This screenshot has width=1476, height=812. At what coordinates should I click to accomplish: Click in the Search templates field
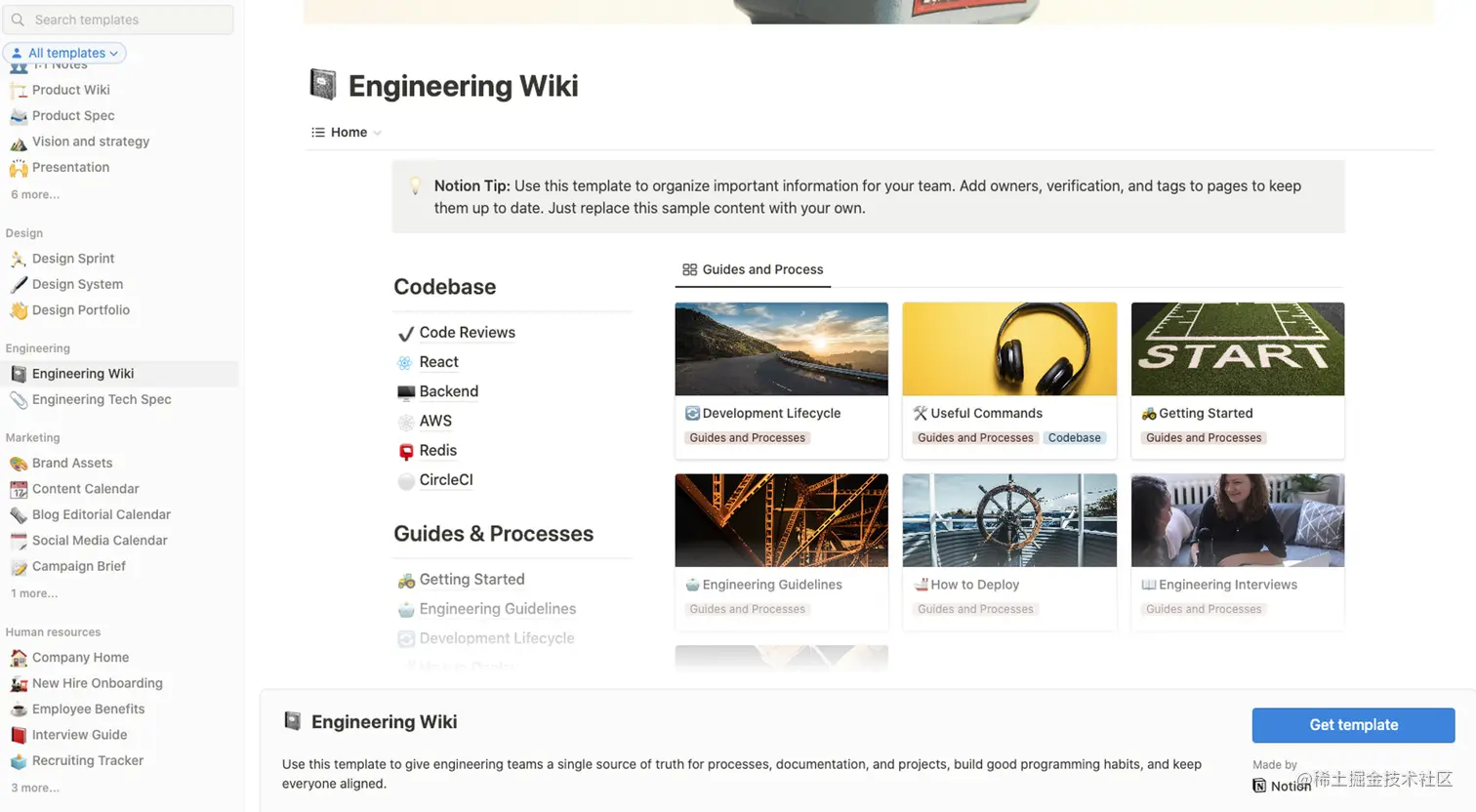(119, 20)
